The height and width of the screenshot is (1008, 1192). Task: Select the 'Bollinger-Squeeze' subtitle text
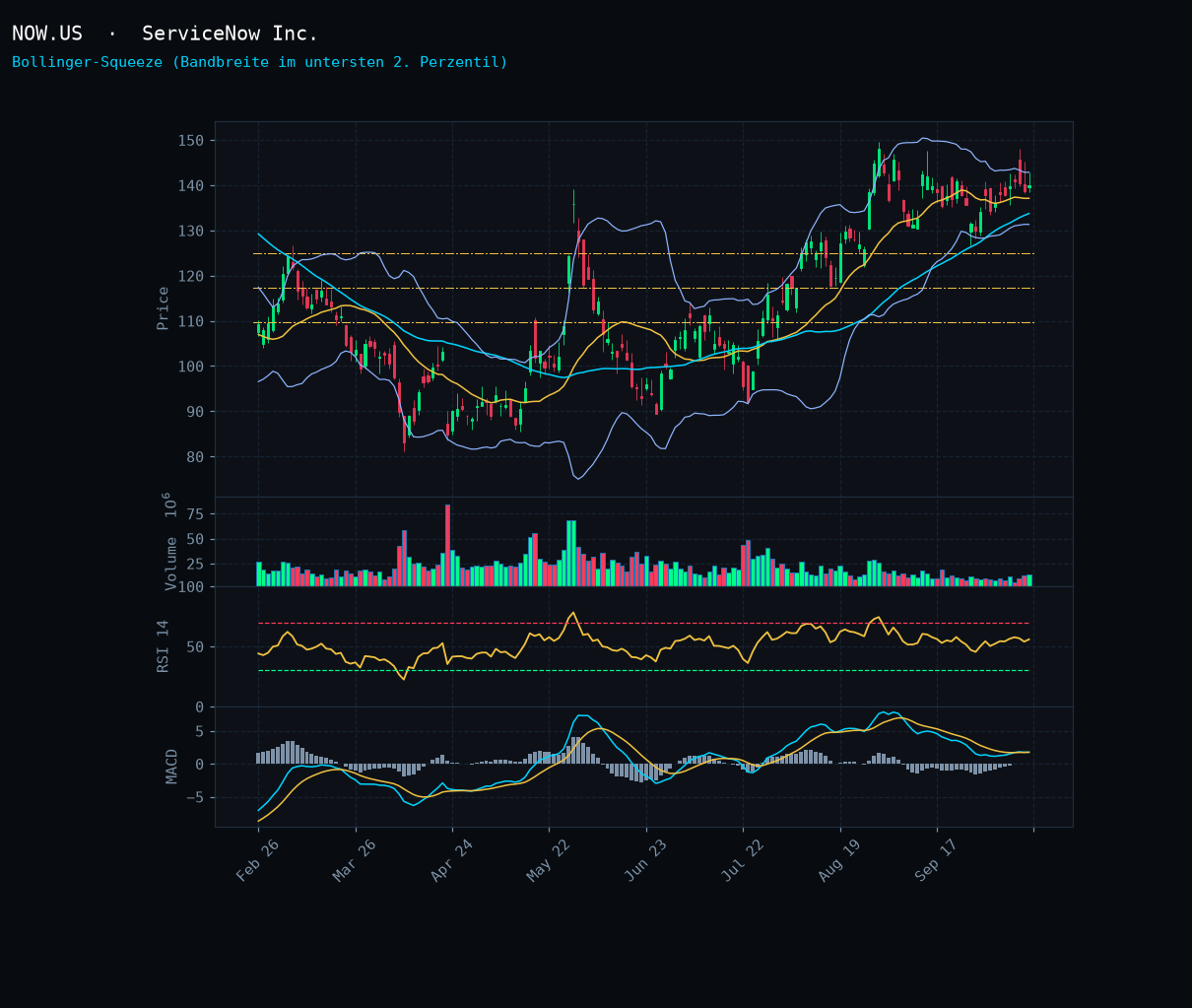pyautogui.click(x=260, y=62)
